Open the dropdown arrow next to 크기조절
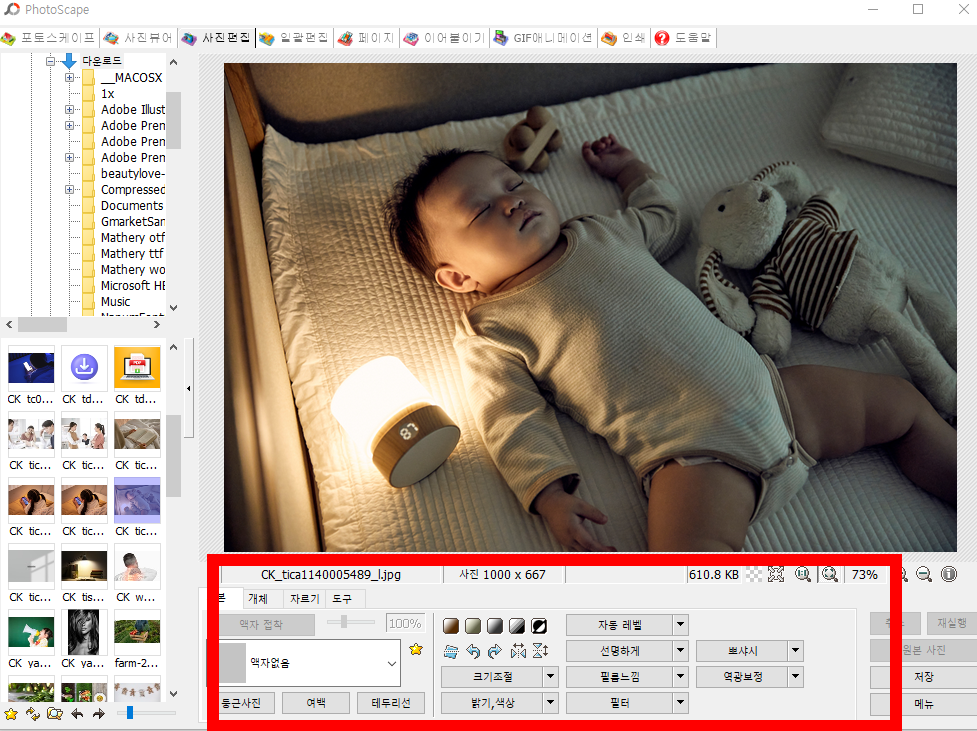Image resolution: width=977 pixels, height=731 pixels. [551, 677]
